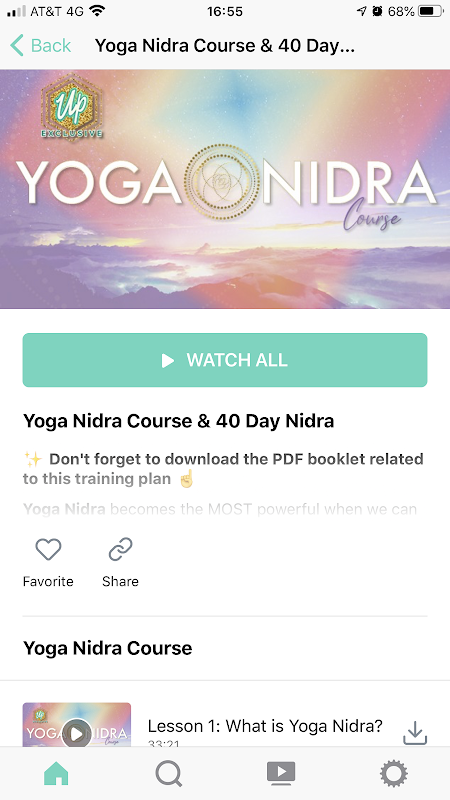Tap the Back chevron arrow
Image resolution: width=450 pixels, height=800 pixels.
point(17,45)
